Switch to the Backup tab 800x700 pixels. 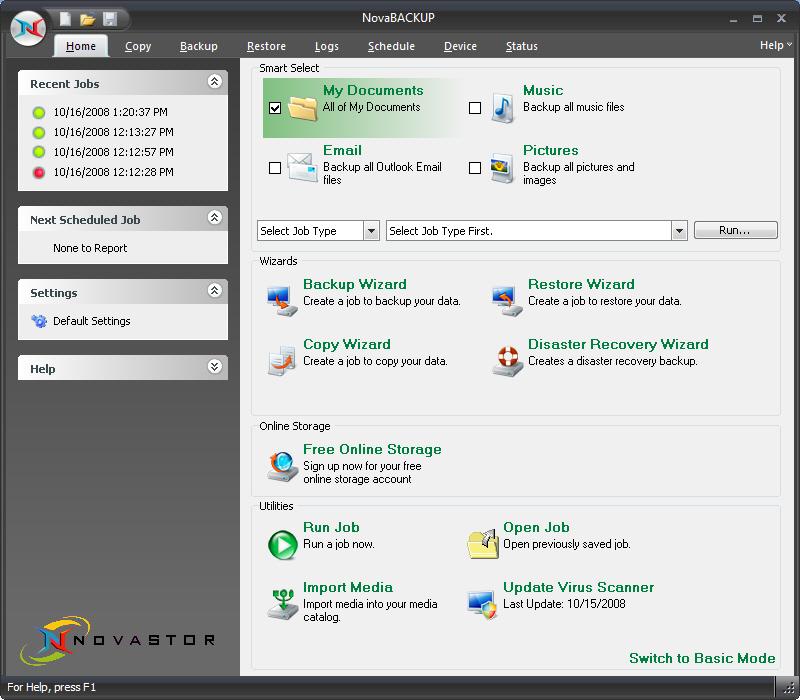tap(199, 46)
